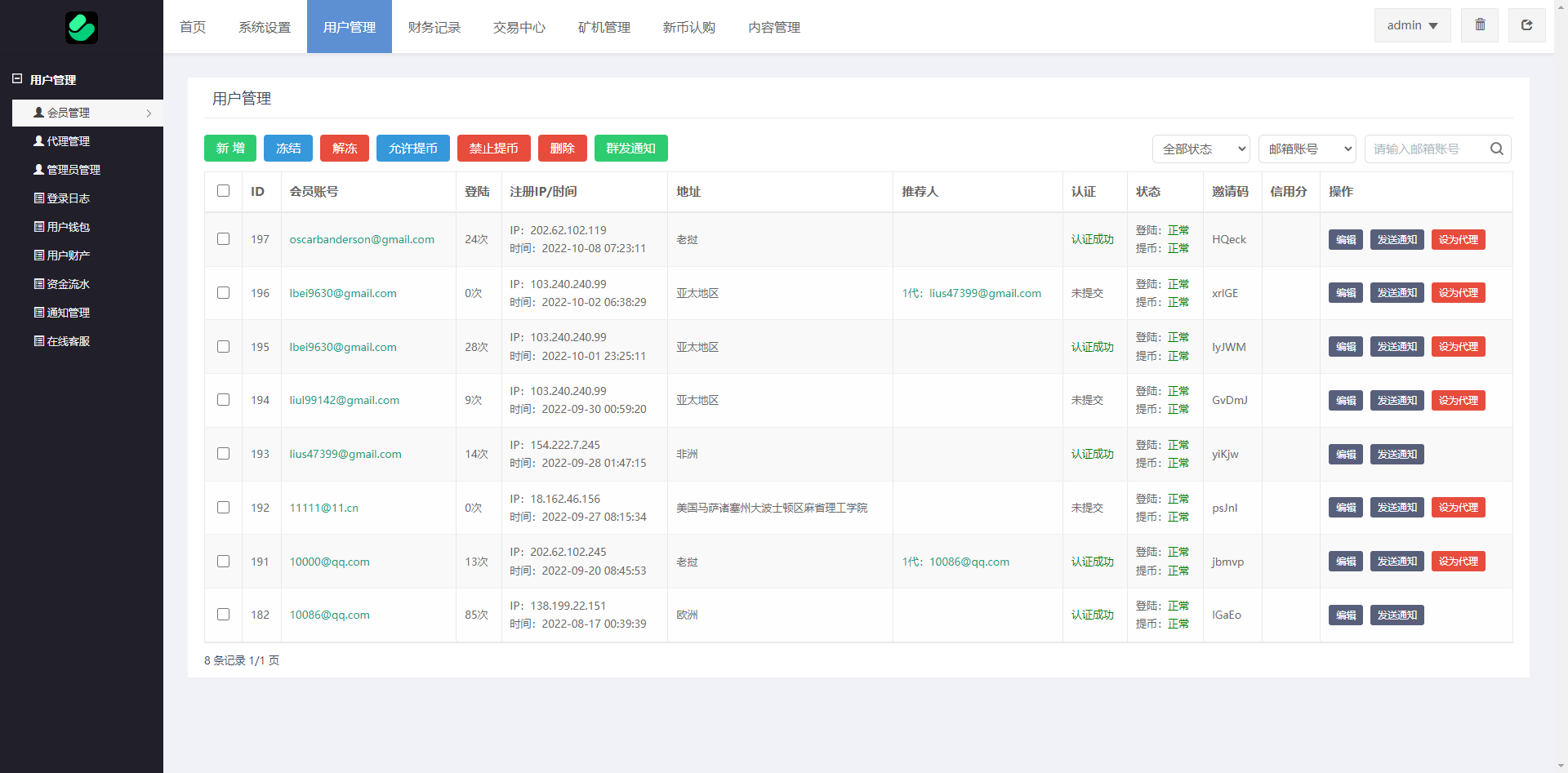Click the trash icon in the top bar
This screenshot has height=773, width=1568.
point(1480,25)
